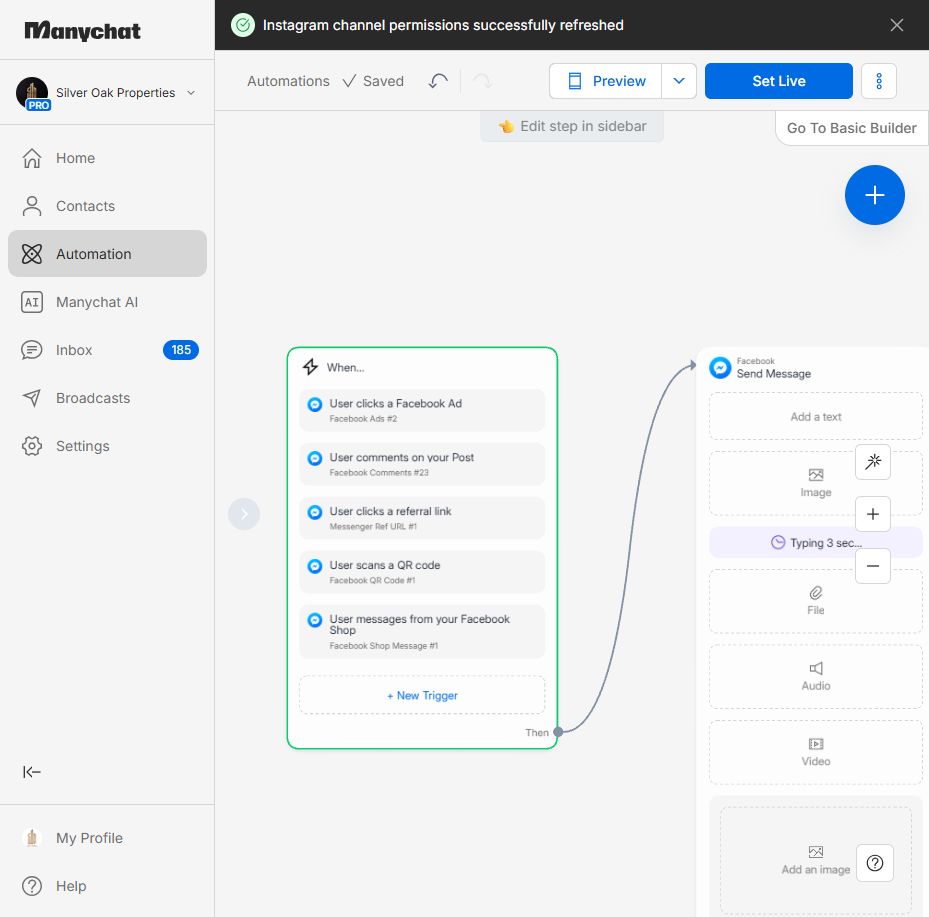Screen dimensions: 929x917
Task: Click the redo arrow icon
Action: click(482, 81)
